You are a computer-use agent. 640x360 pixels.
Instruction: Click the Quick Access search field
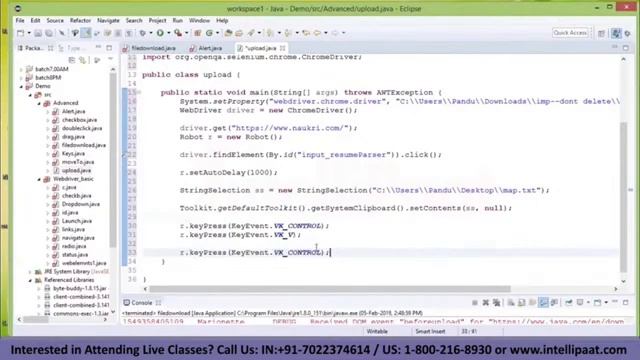[x=570, y=33]
